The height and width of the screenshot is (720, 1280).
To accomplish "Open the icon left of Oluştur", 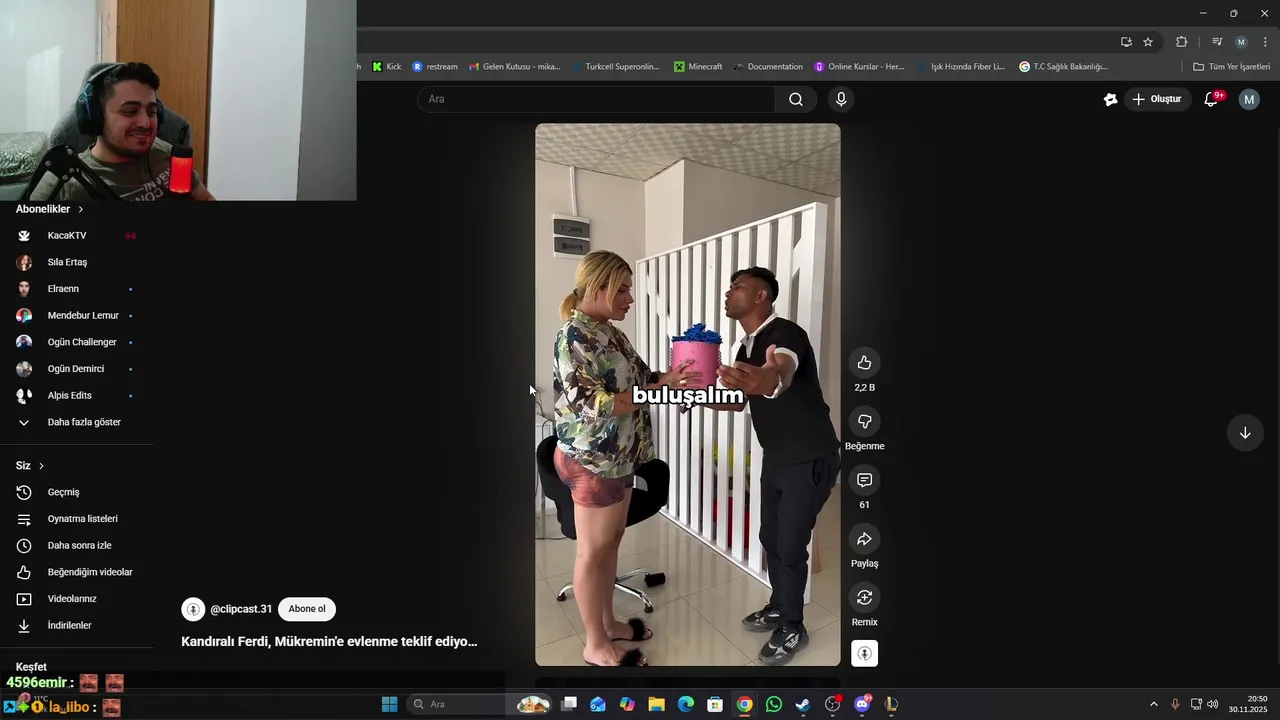I will (1110, 99).
